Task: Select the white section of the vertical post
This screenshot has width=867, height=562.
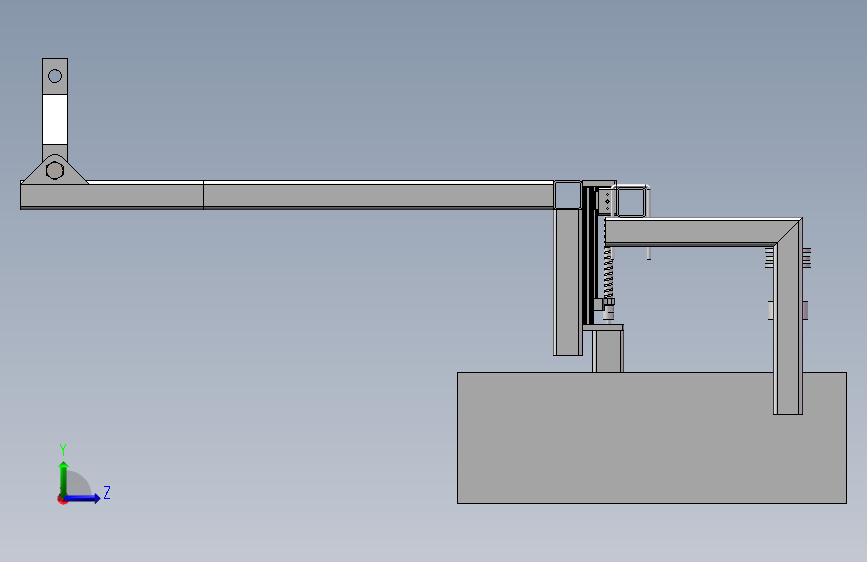Action: pyautogui.click(x=55, y=119)
